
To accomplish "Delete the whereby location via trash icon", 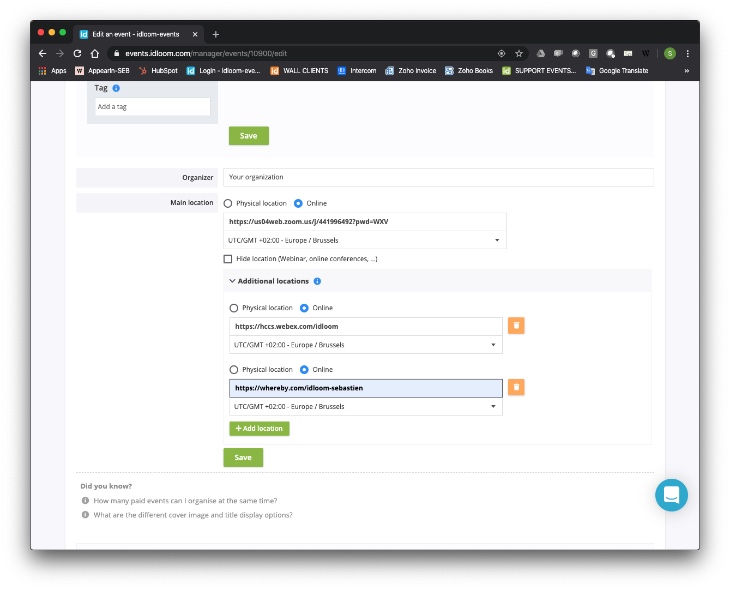I will click(x=516, y=387).
